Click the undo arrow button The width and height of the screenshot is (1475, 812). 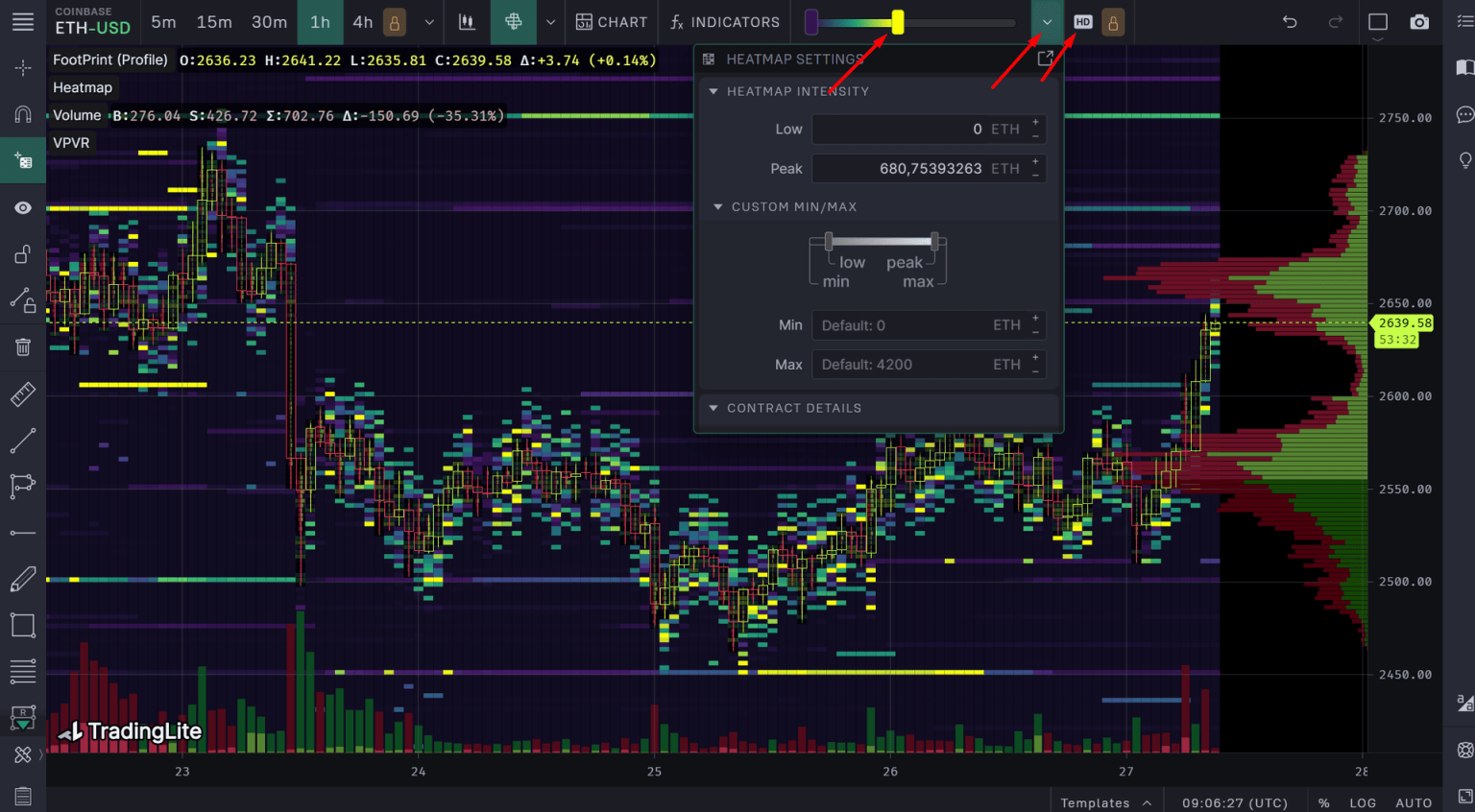[1288, 21]
